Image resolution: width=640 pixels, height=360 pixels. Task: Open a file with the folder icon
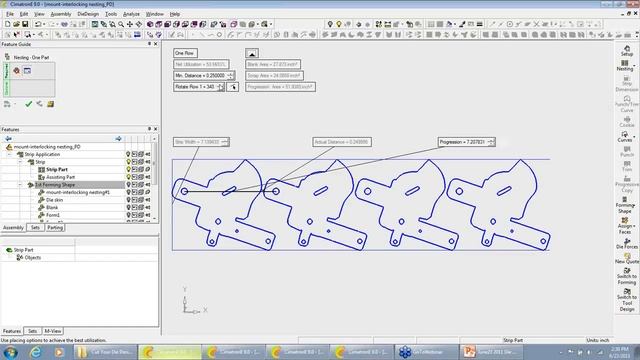pyautogui.click(x=16, y=24)
